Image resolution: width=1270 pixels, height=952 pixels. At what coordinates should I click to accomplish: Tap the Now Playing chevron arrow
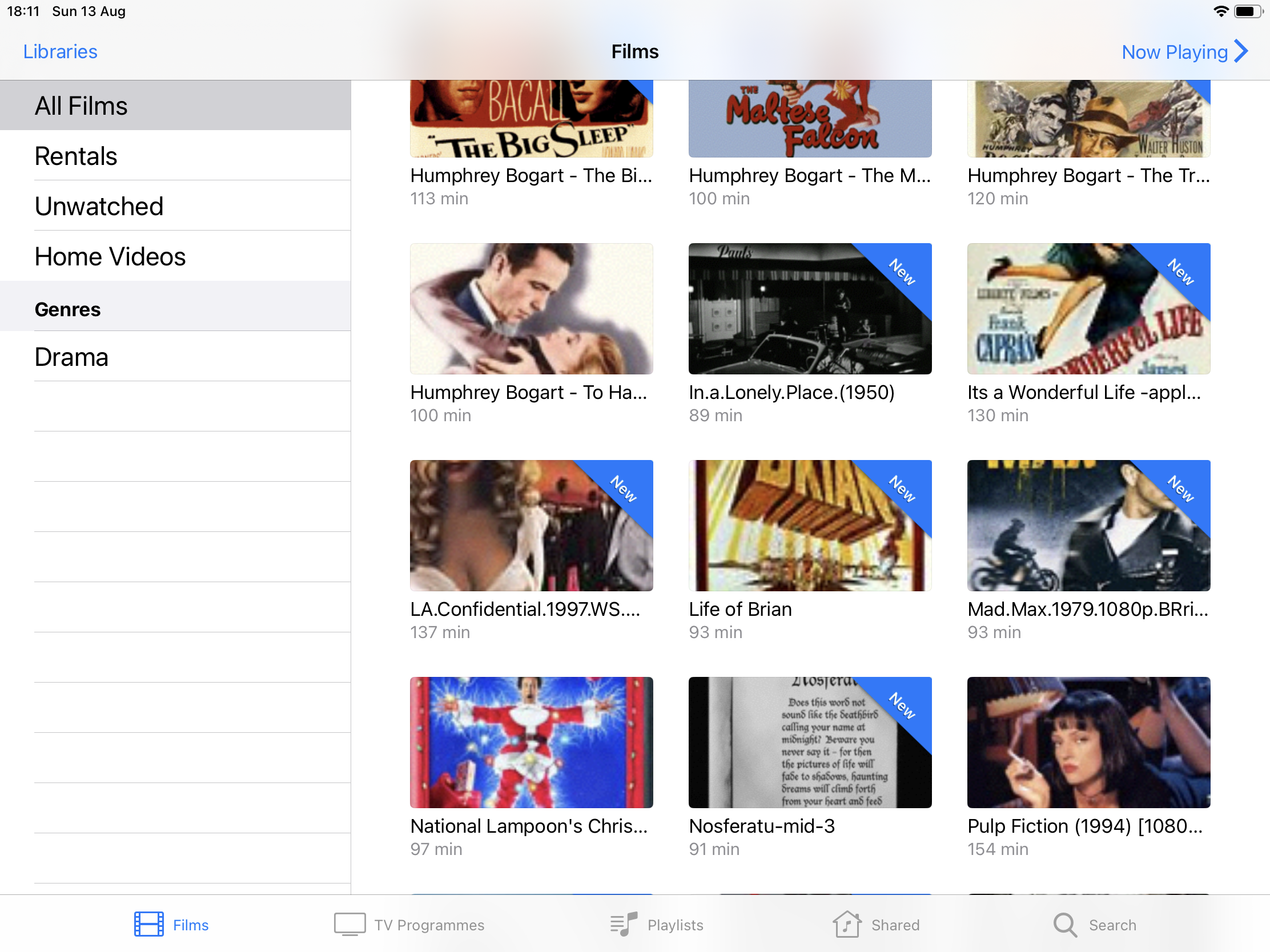click(1241, 51)
